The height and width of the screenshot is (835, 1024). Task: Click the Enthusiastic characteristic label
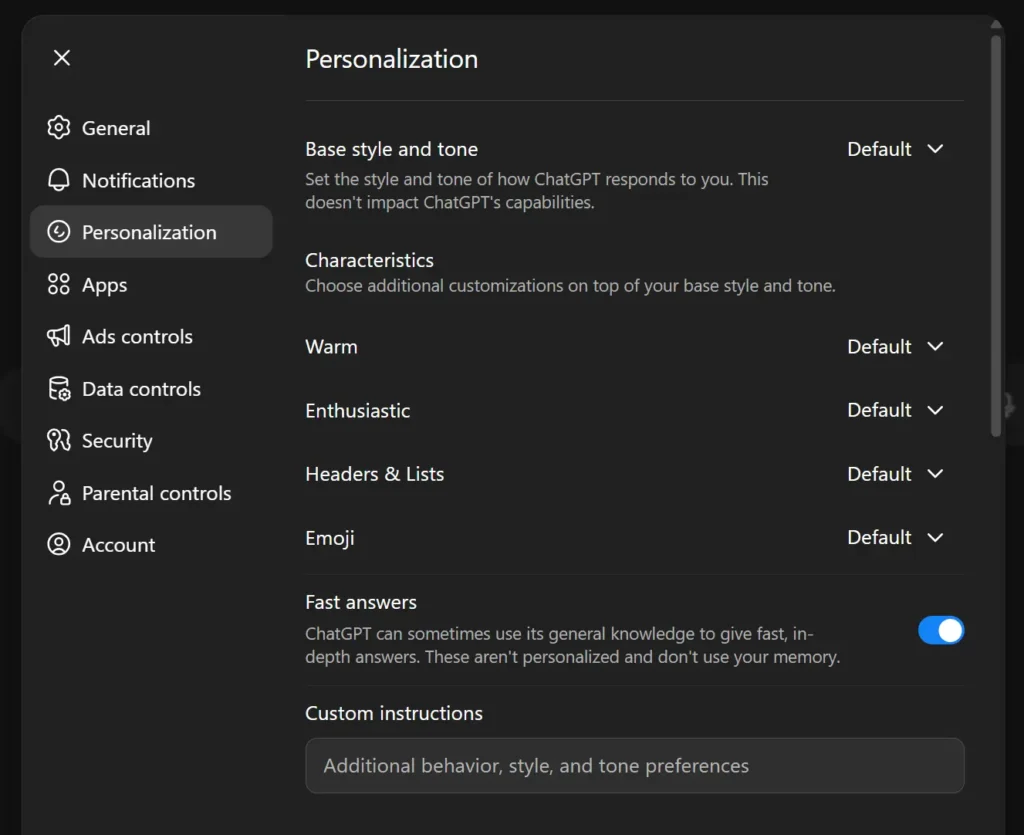pyautogui.click(x=358, y=410)
